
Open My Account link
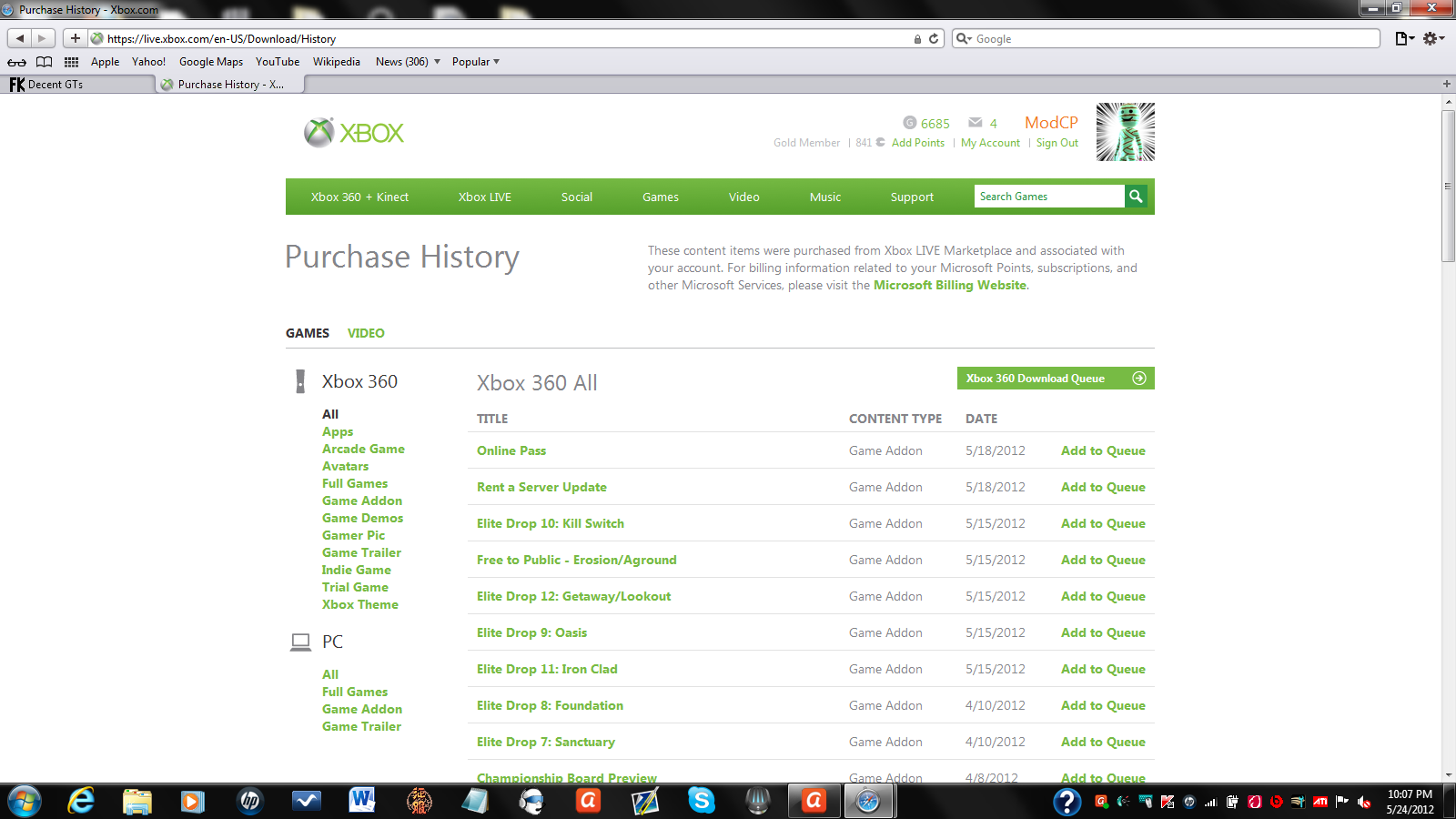[x=990, y=143]
